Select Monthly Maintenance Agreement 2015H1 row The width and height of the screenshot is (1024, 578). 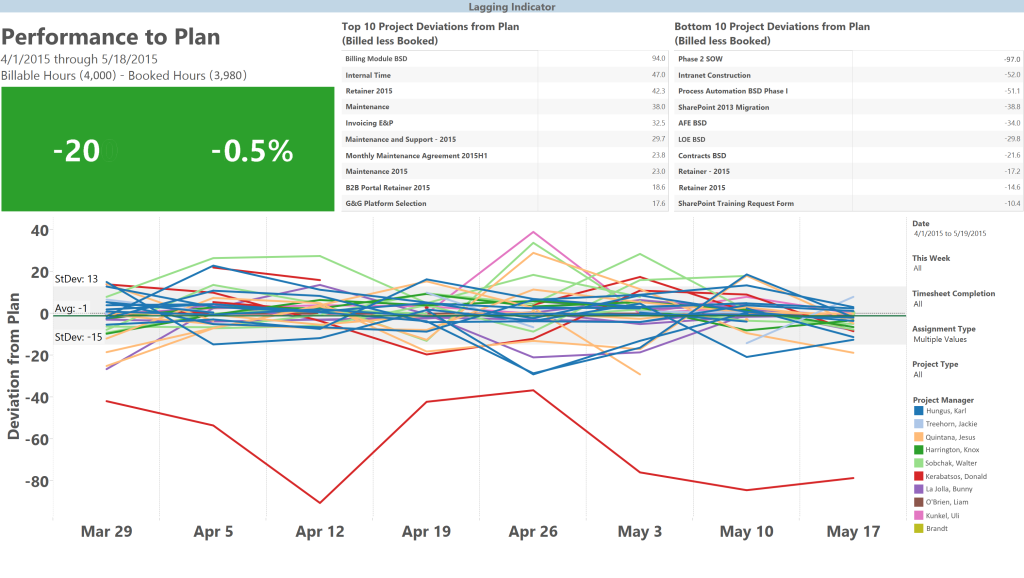(505, 155)
